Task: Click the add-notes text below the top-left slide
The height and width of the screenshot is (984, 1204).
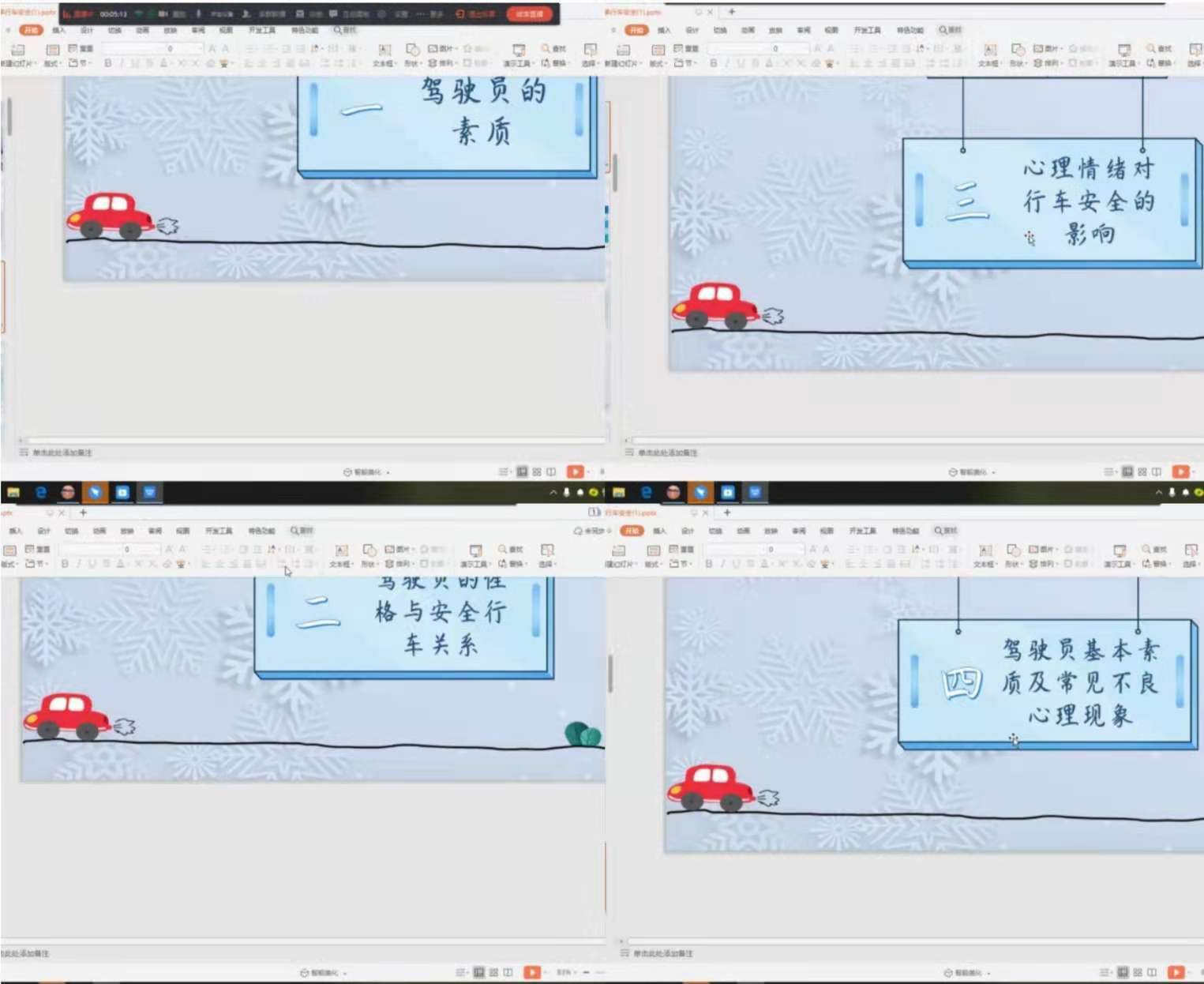Action: [x=62, y=453]
